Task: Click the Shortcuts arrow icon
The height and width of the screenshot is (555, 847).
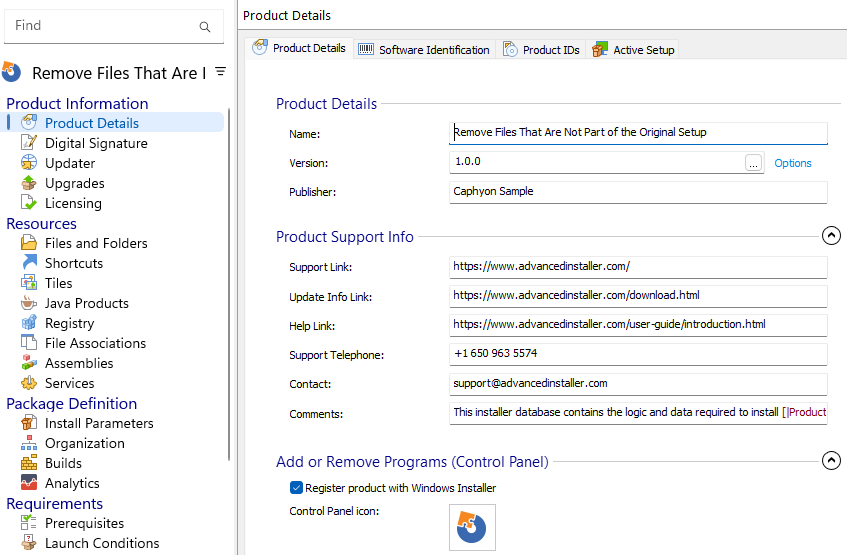Action: click(x=29, y=263)
